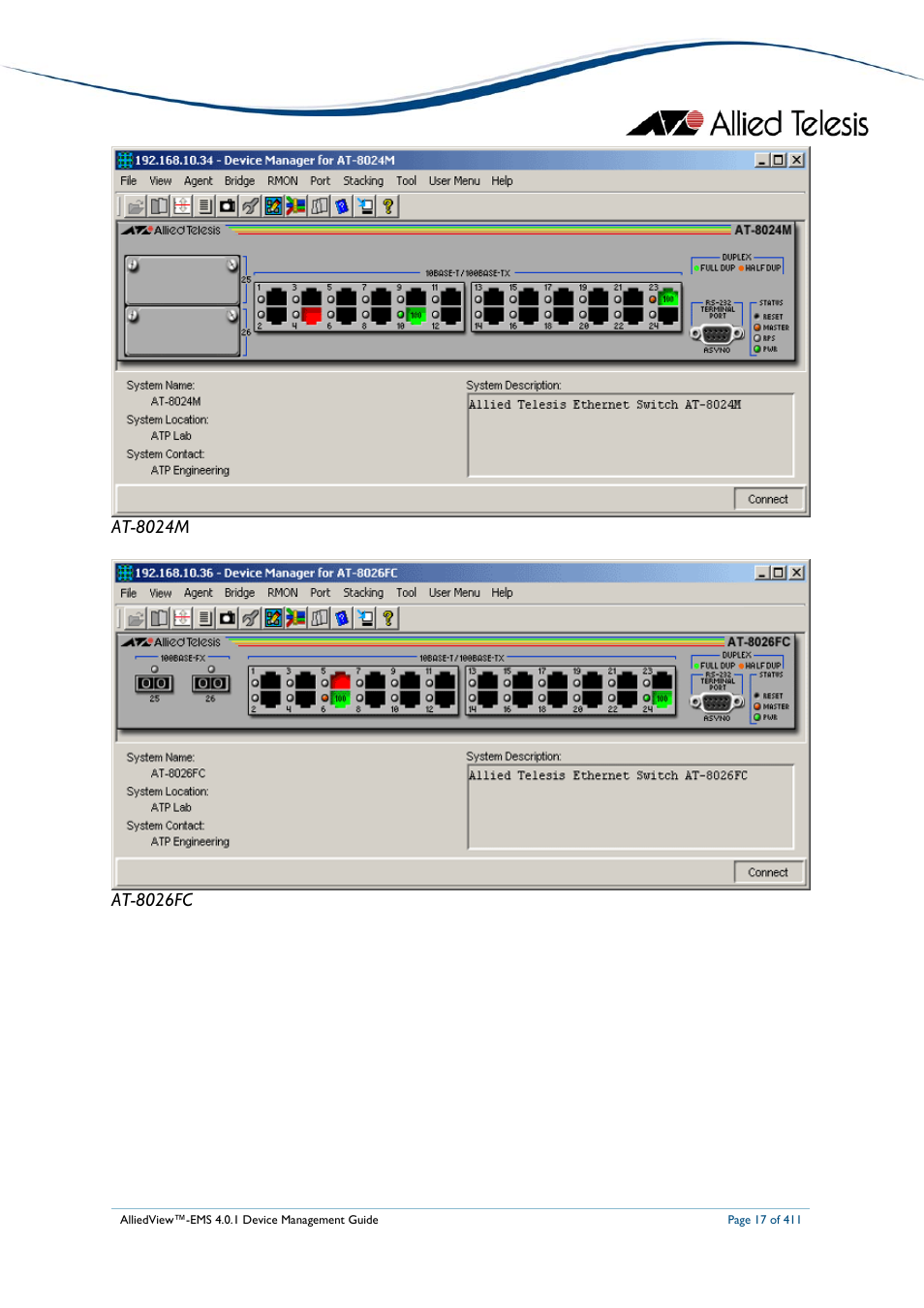Click the blue card icon in AT-8026FC toolbar

[342, 618]
